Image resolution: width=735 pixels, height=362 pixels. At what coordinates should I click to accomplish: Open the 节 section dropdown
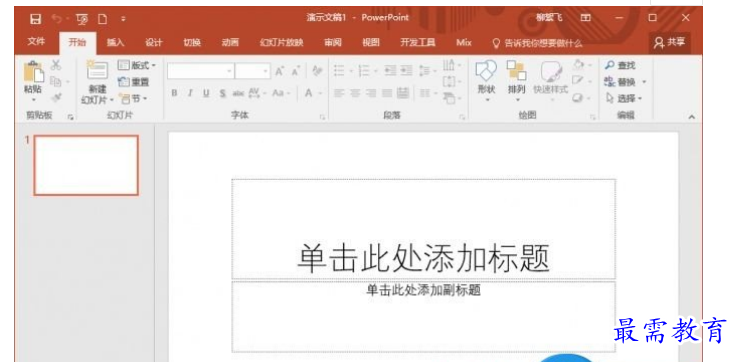click(x=133, y=98)
